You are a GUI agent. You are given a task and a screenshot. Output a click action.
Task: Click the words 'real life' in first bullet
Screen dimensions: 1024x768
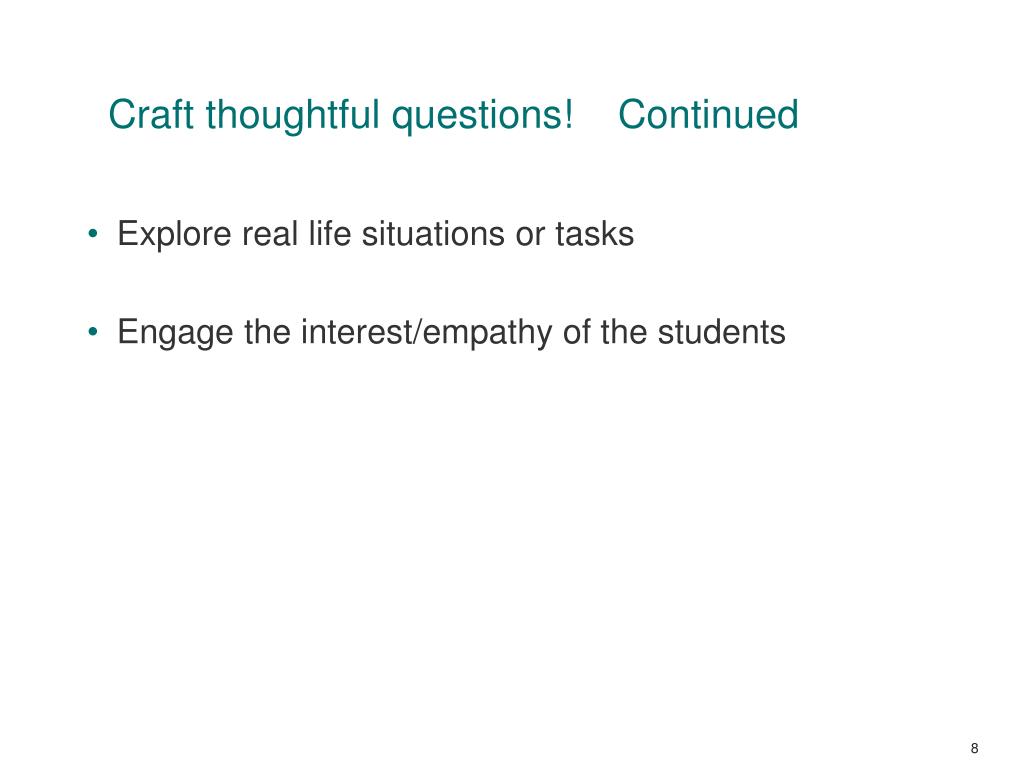click(x=296, y=233)
